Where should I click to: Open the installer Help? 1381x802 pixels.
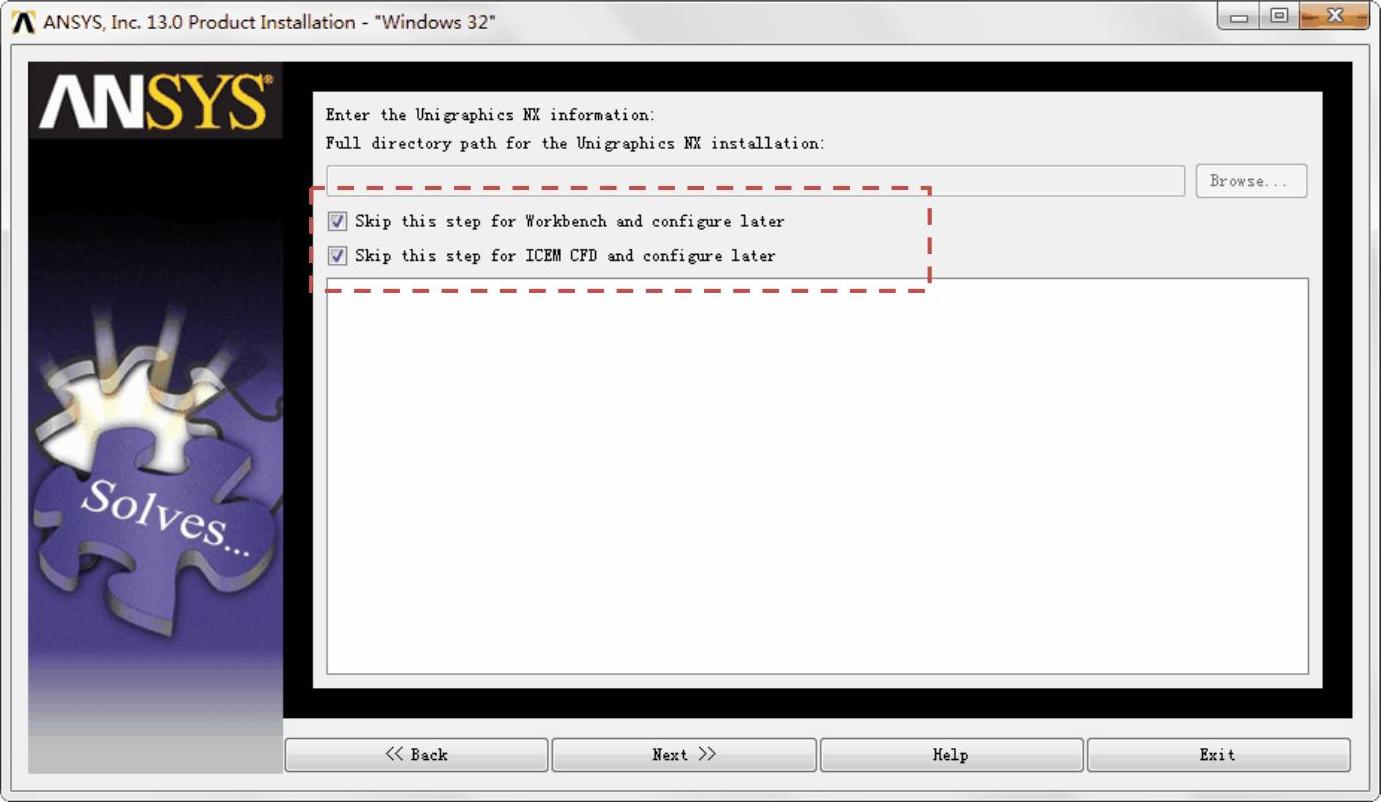951,755
